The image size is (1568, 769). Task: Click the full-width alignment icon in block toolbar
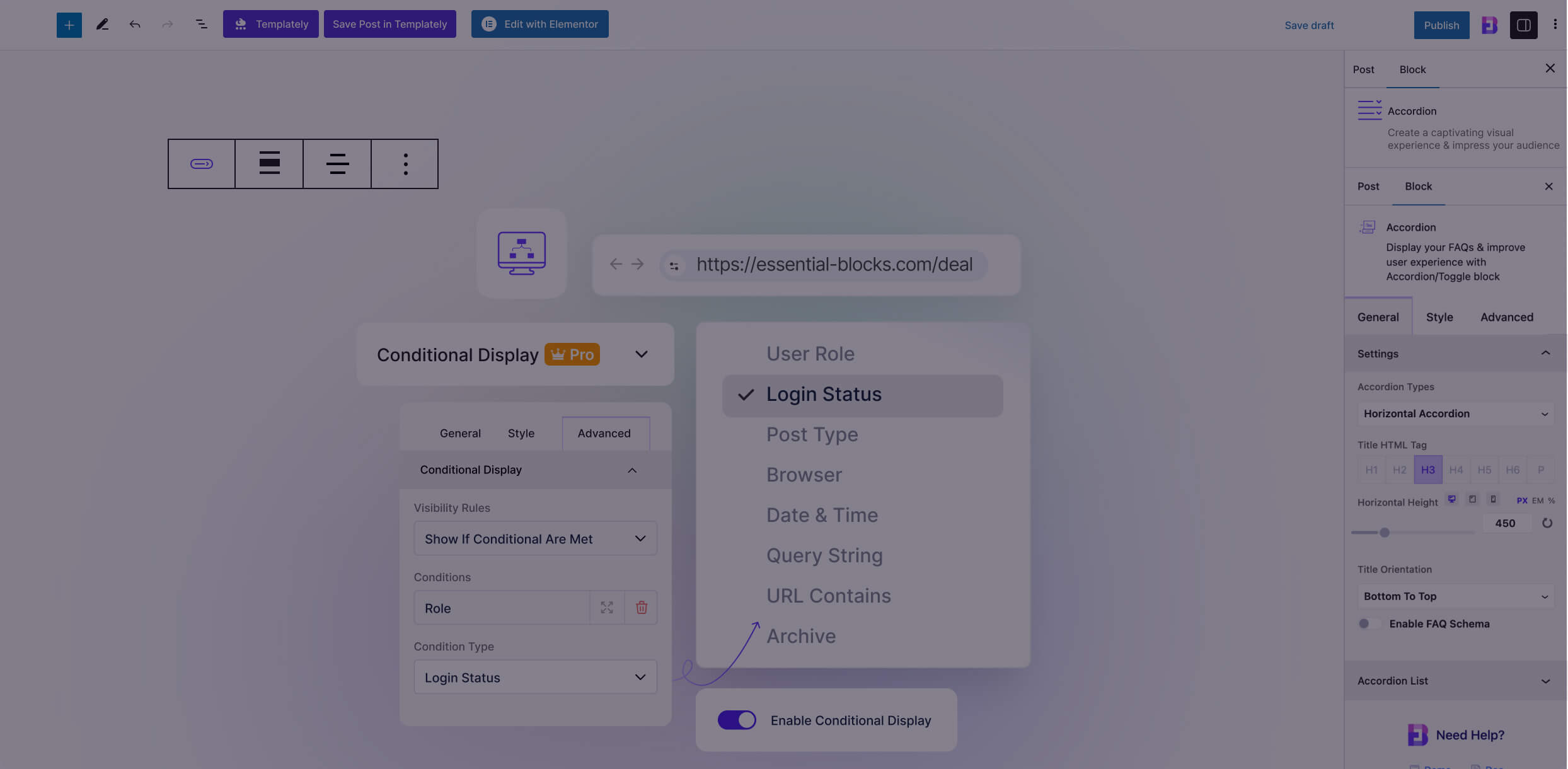(269, 164)
